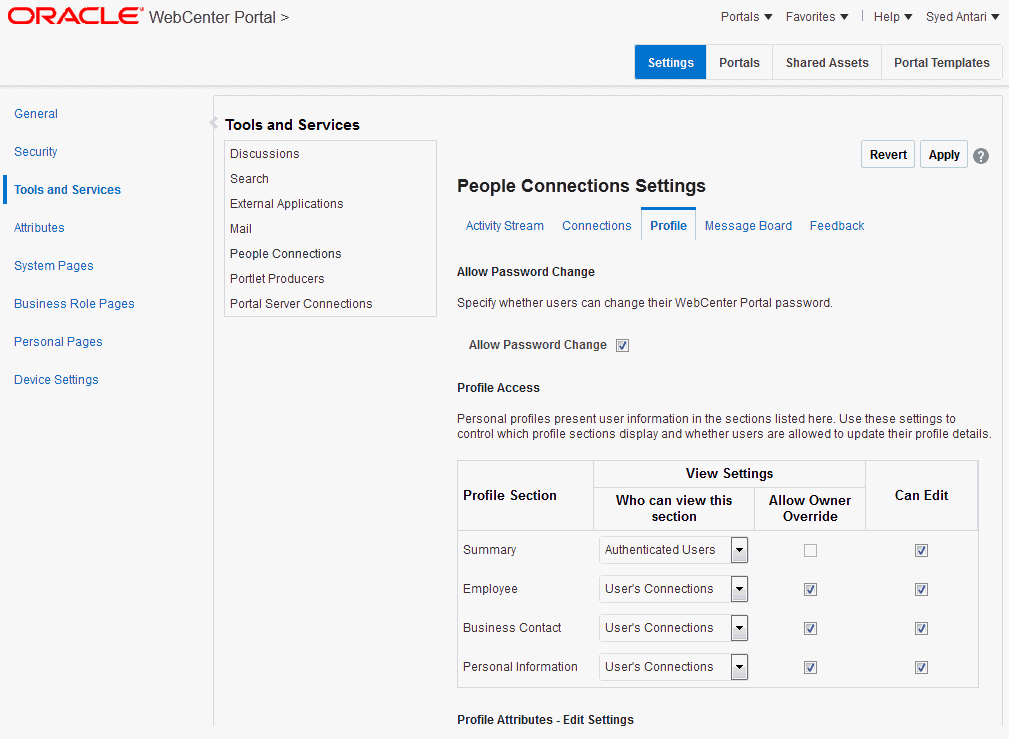The width and height of the screenshot is (1009, 739).
Task: Open the Help menu
Action: click(x=892, y=17)
